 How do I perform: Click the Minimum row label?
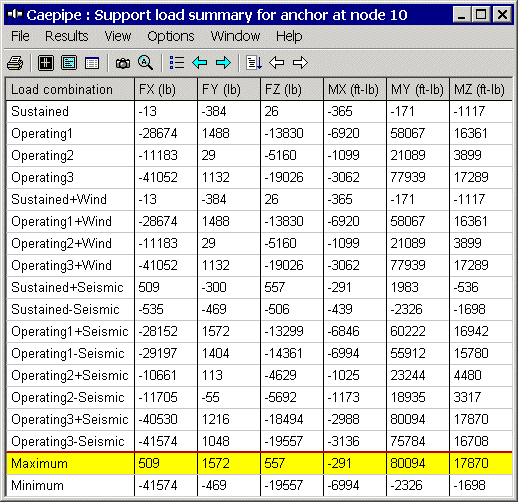37,485
